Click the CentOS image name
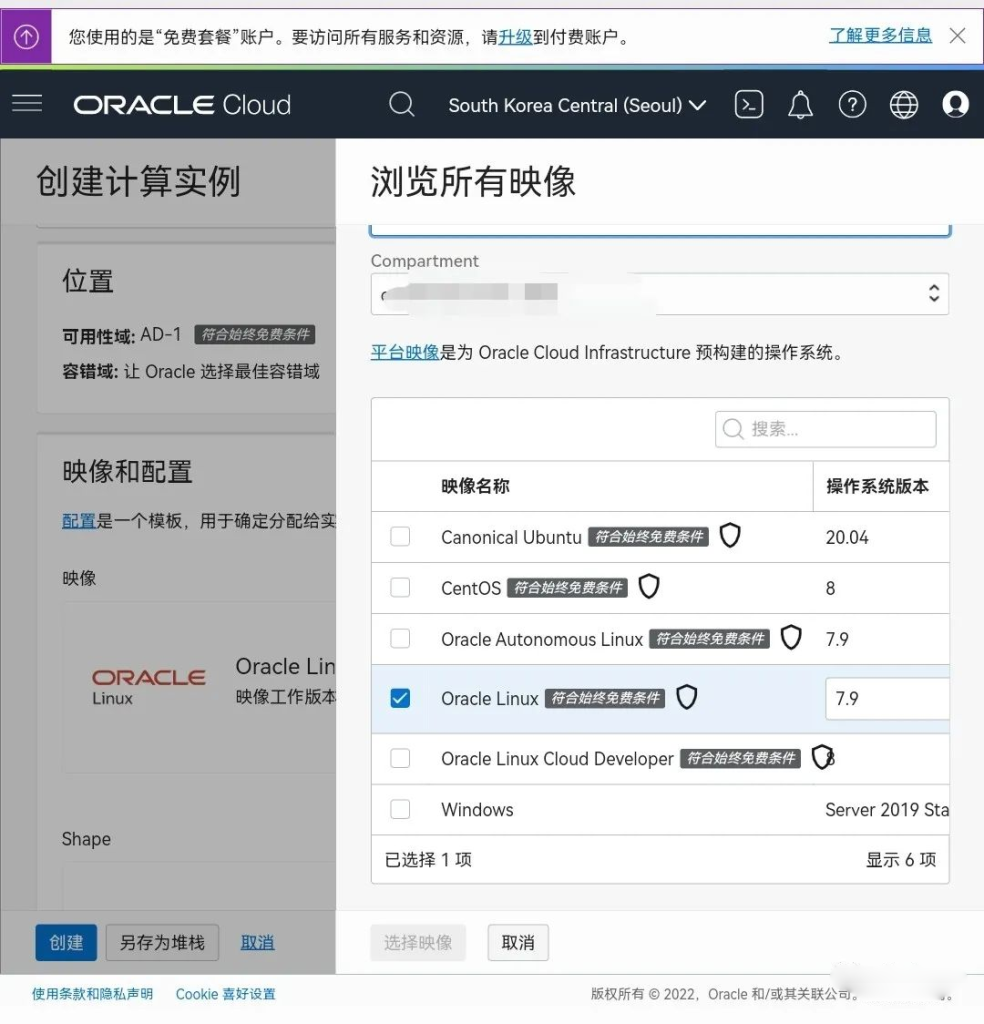Image resolution: width=984 pixels, height=1024 pixels. pos(471,588)
